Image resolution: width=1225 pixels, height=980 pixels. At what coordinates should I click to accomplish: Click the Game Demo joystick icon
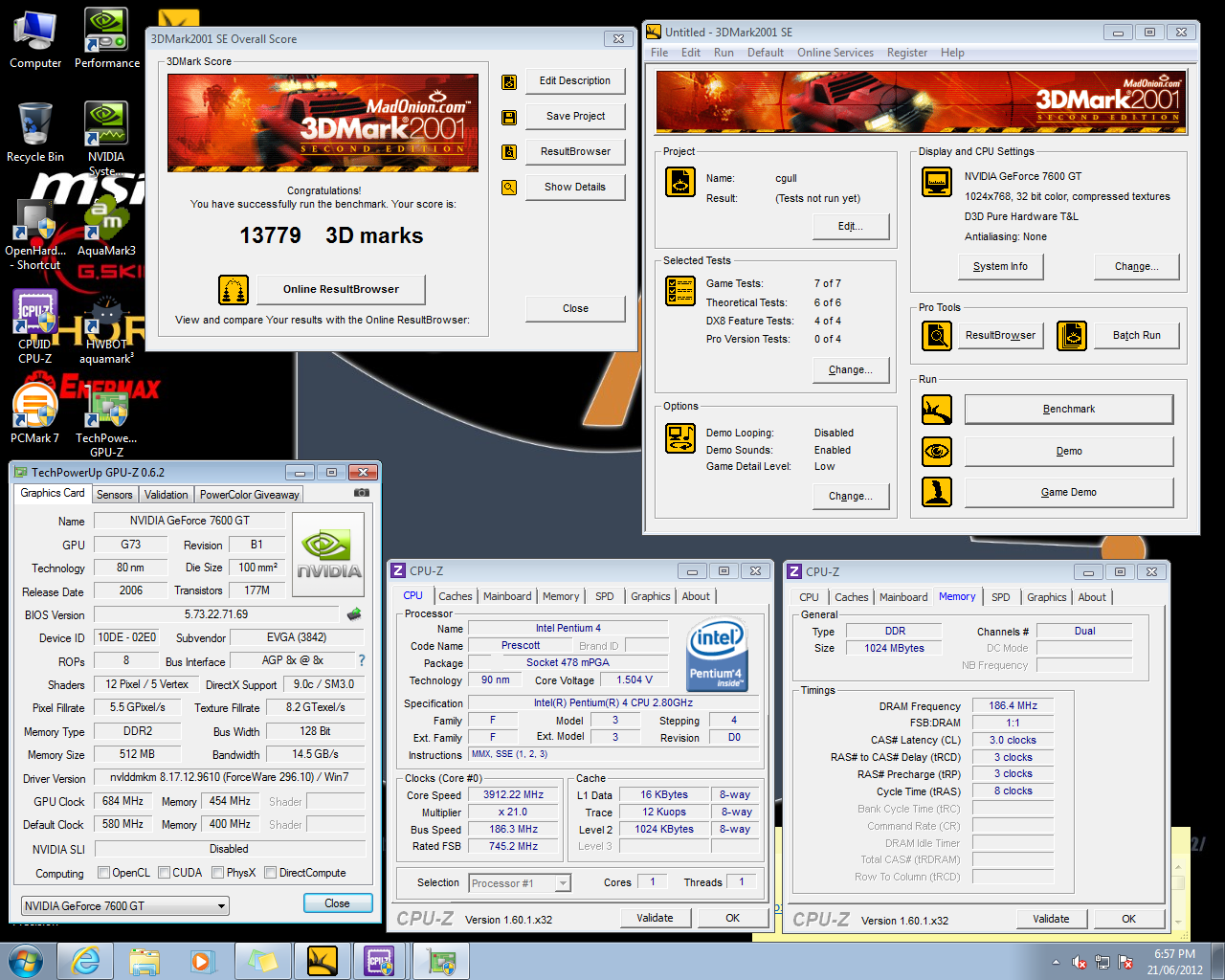(x=937, y=492)
